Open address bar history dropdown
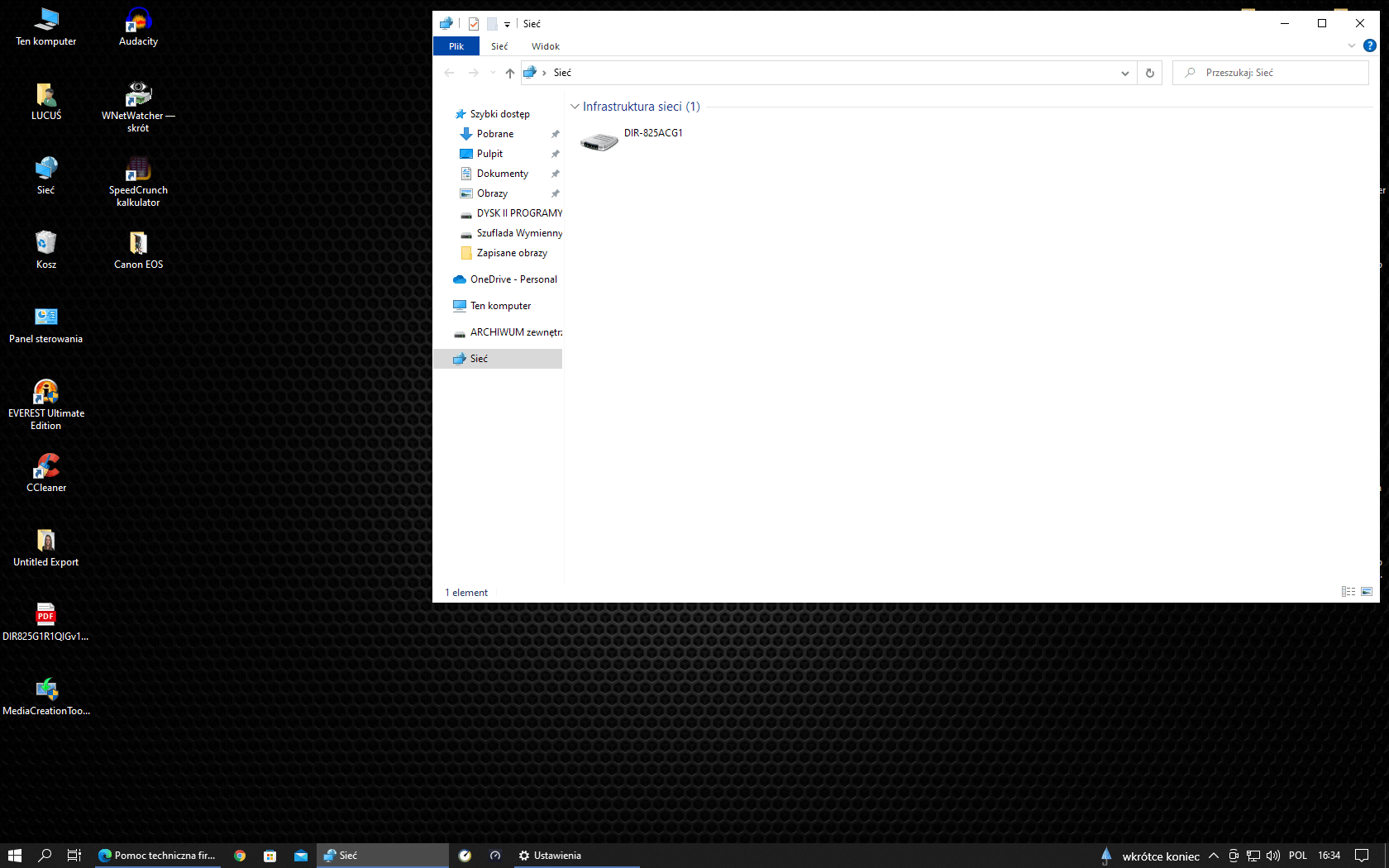This screenshot has width=1389, height=868. (1125, 73)
